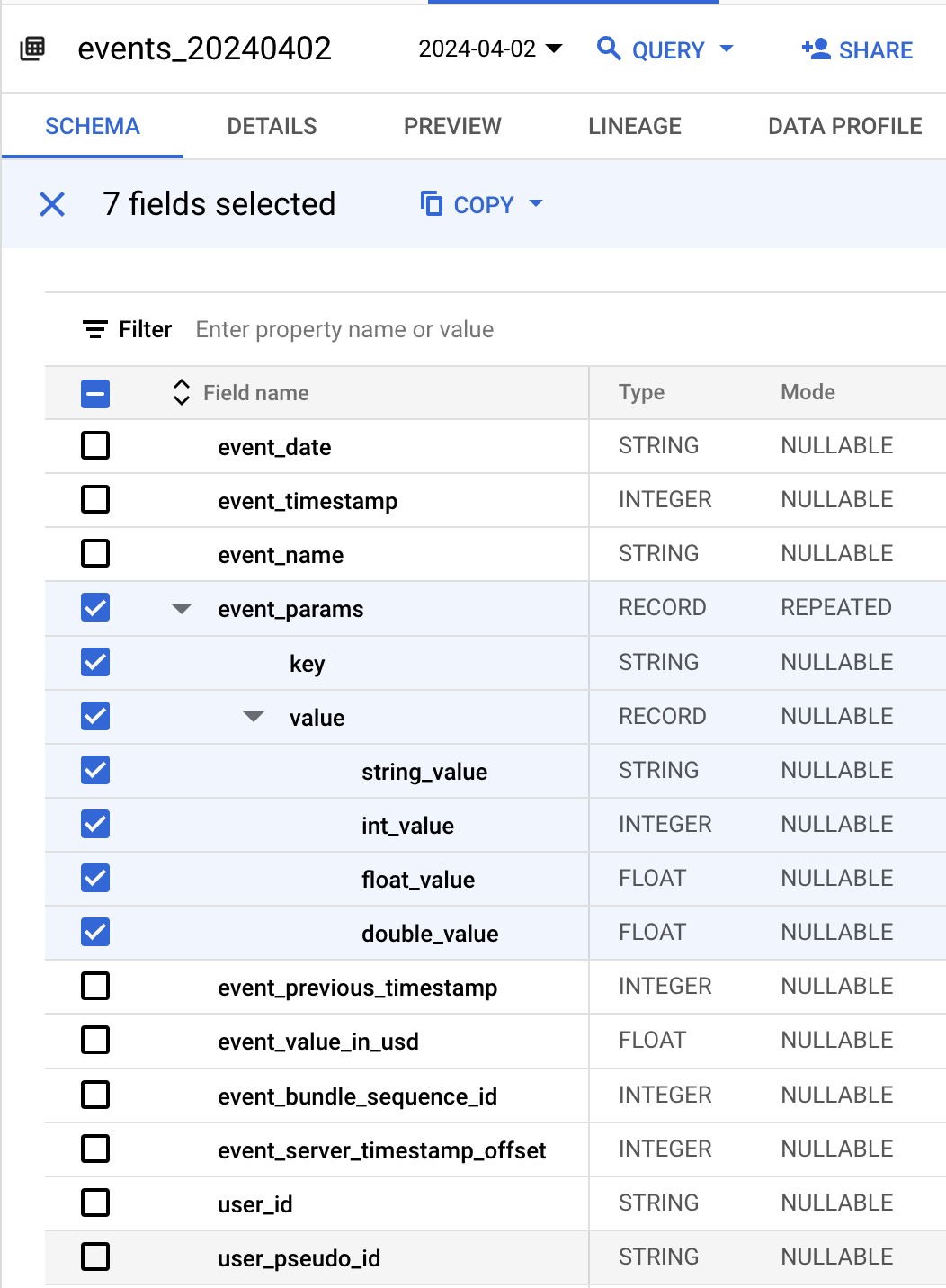Select the user_pseudo_id checkbox
This screenshot has width=946, height=1288.
point(95,1257)
